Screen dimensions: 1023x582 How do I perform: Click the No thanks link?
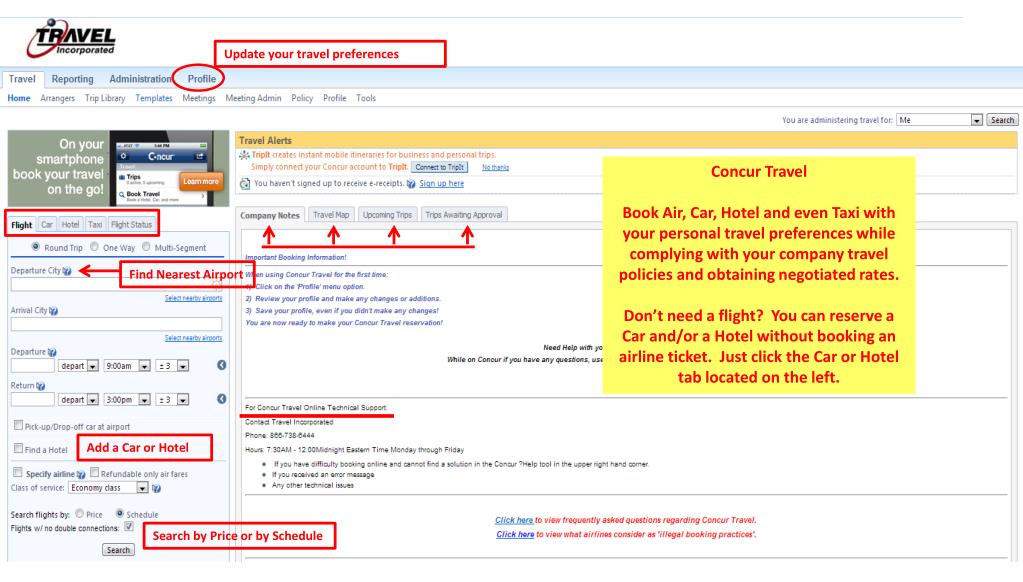point(495,168)
